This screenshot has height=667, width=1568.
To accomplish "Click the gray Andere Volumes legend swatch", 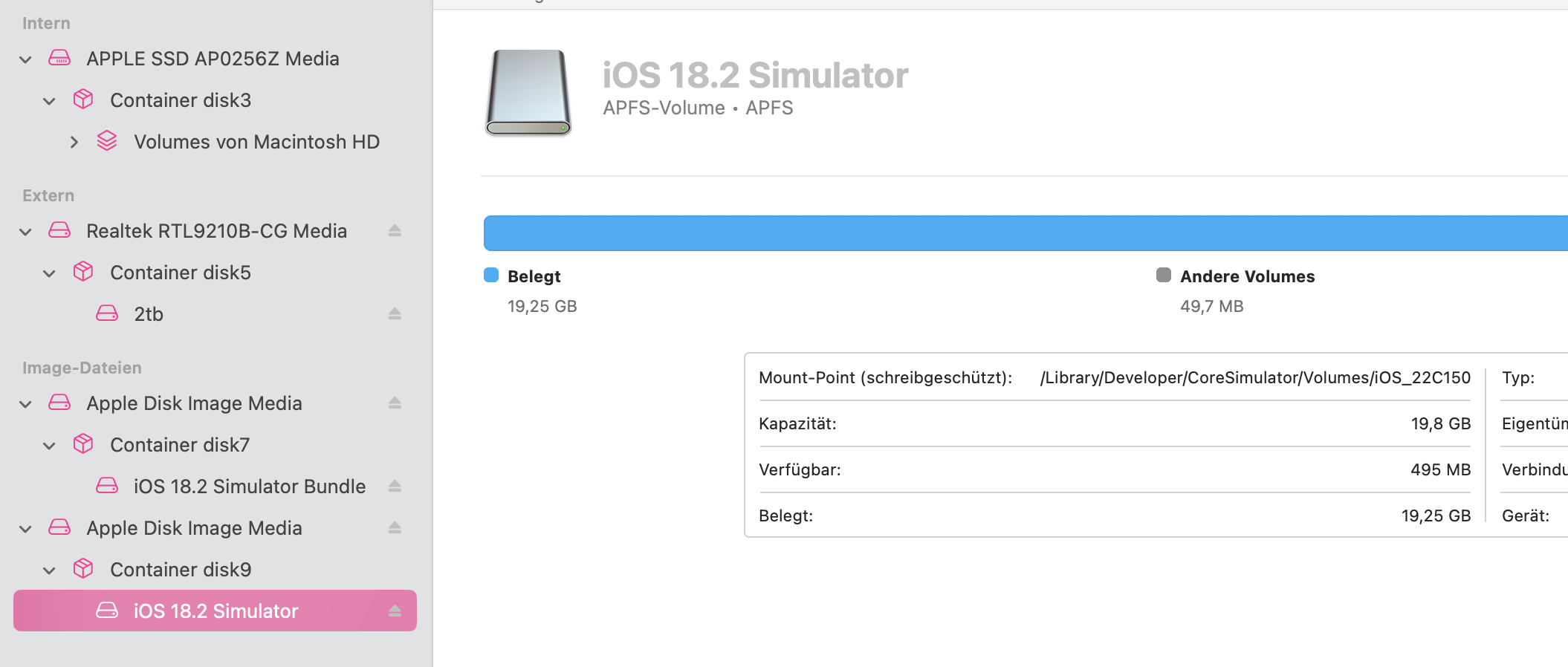I will (1164, 275).
